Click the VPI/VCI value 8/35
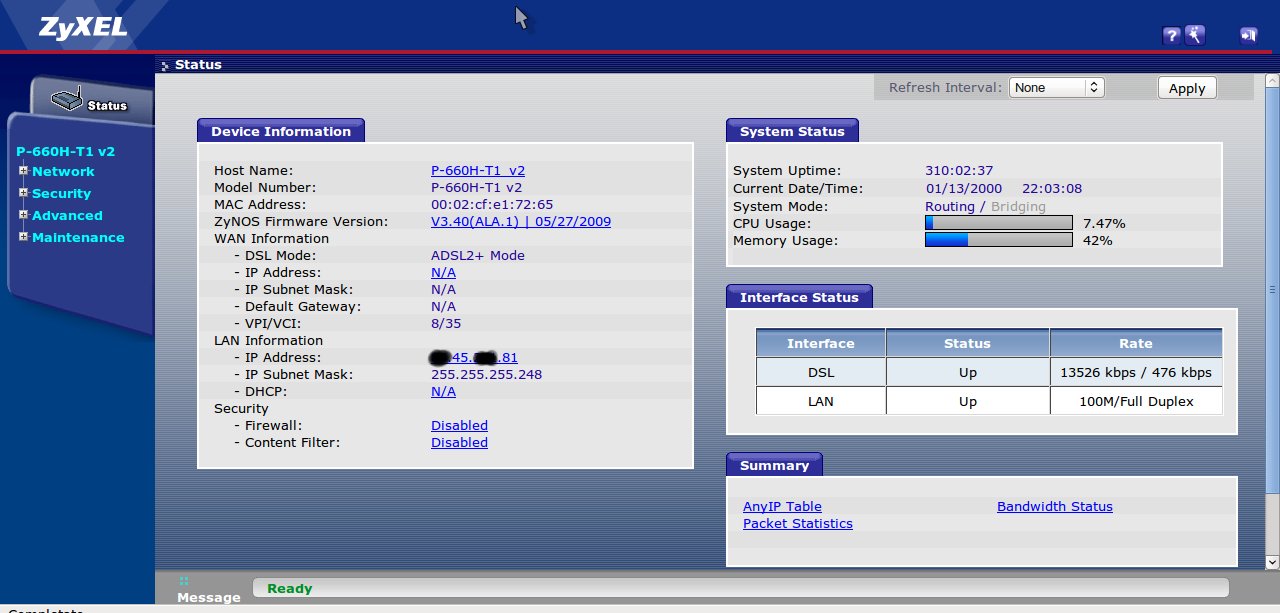Viewport: 1280px width, 613px height. click(446, 324)
